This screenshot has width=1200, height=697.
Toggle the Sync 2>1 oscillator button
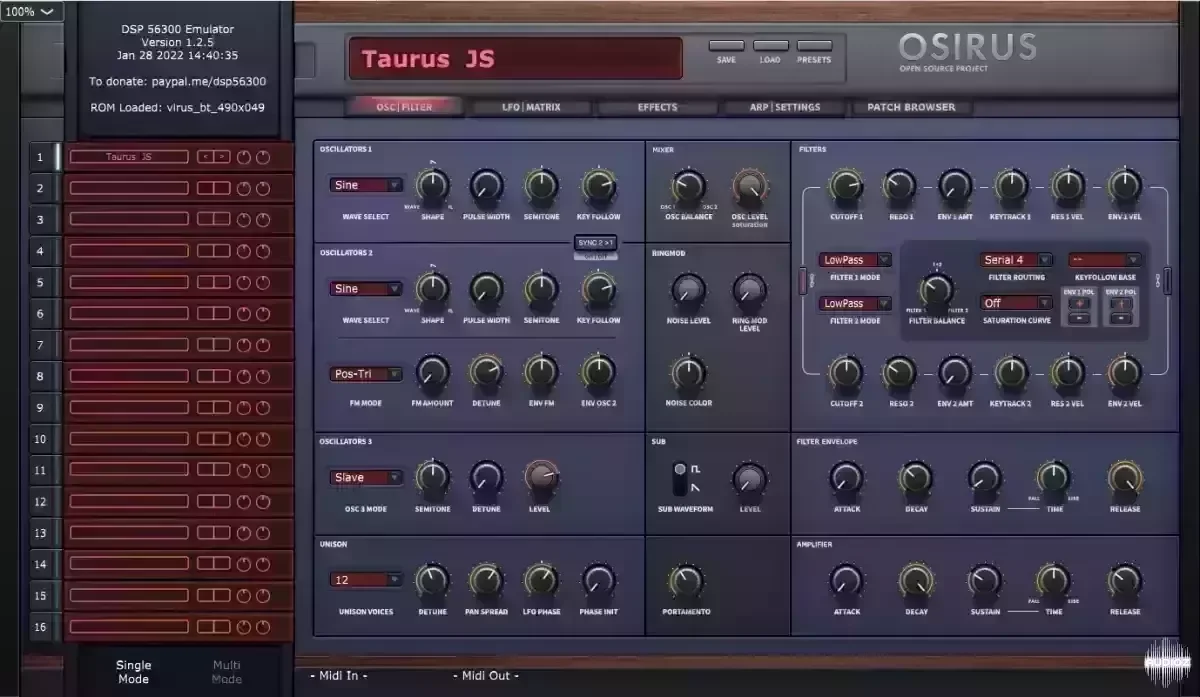(x=595, y=242)
